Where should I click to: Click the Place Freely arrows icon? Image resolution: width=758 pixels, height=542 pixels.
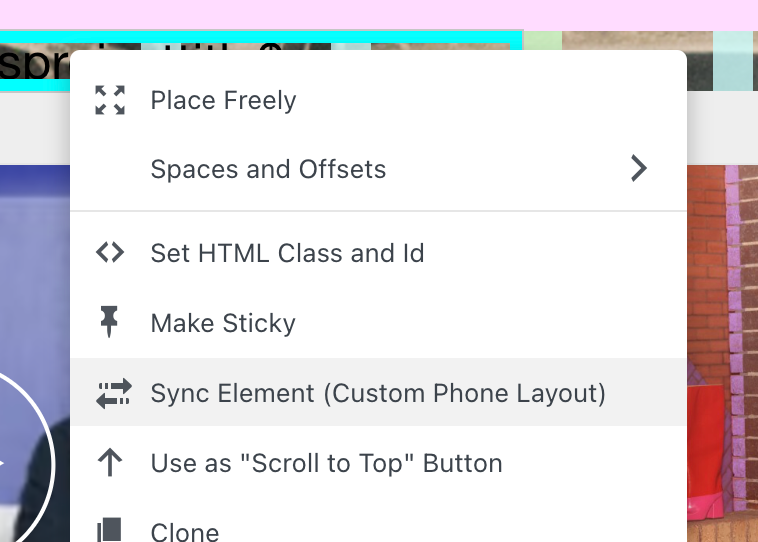pyautogui.click(x=110, y=100)
